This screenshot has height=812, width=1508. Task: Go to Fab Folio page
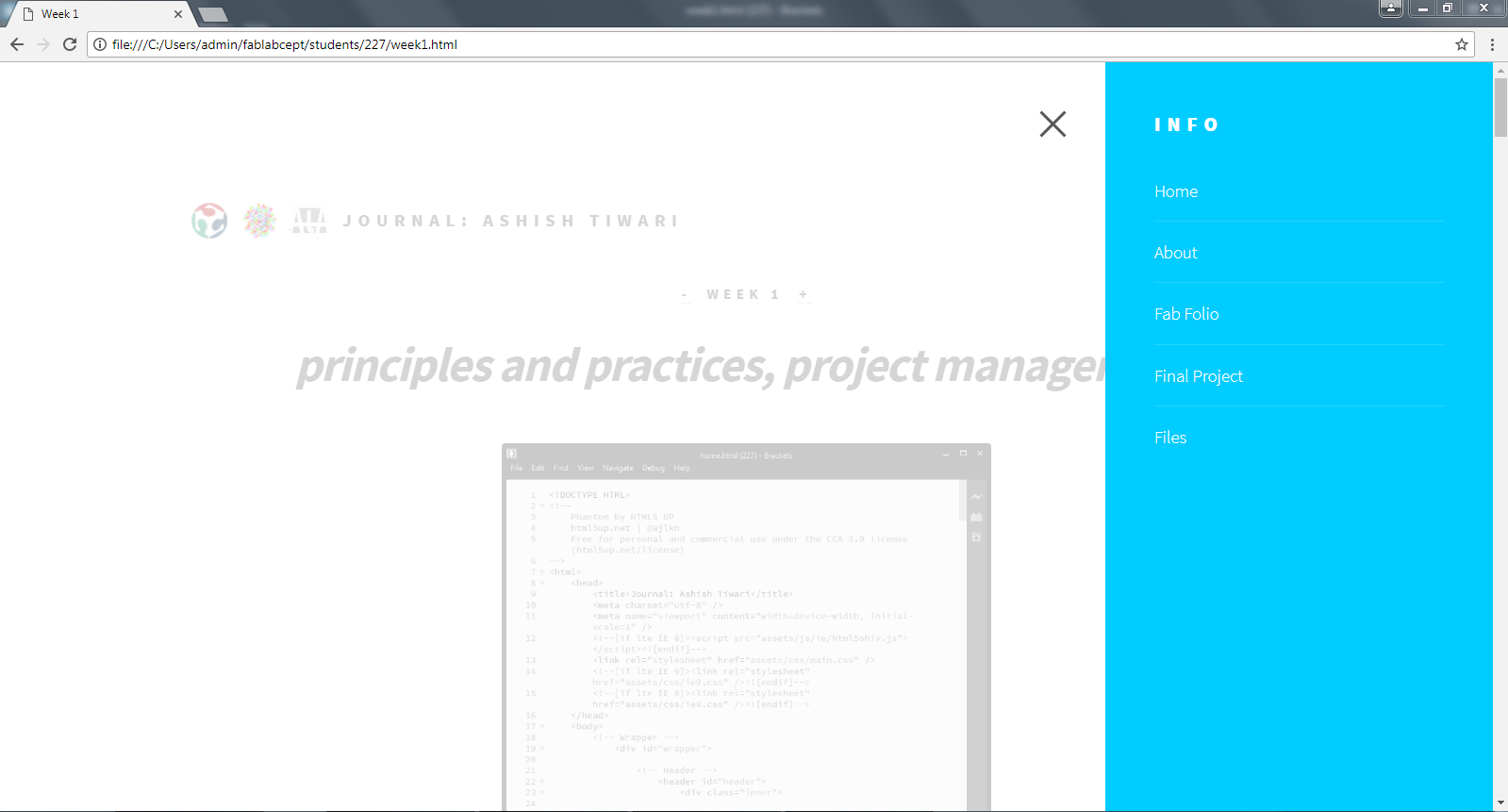1186,314
